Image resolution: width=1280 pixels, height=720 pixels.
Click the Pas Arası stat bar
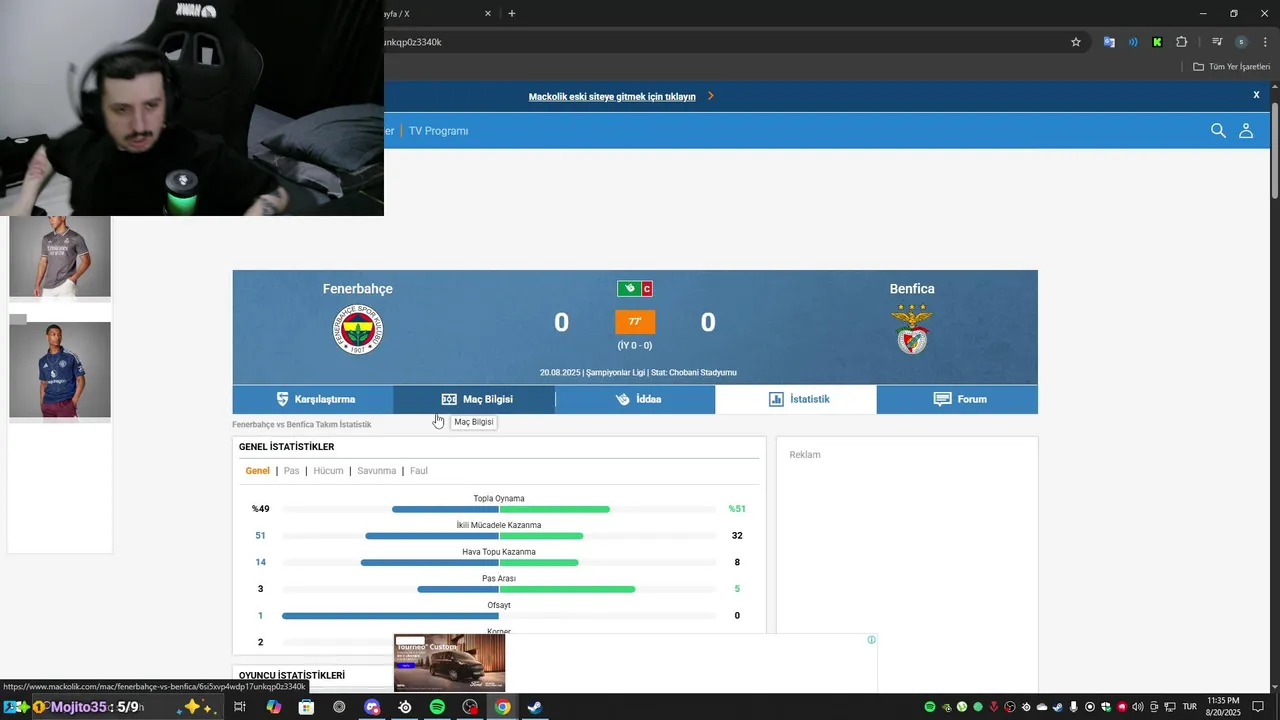499,589
